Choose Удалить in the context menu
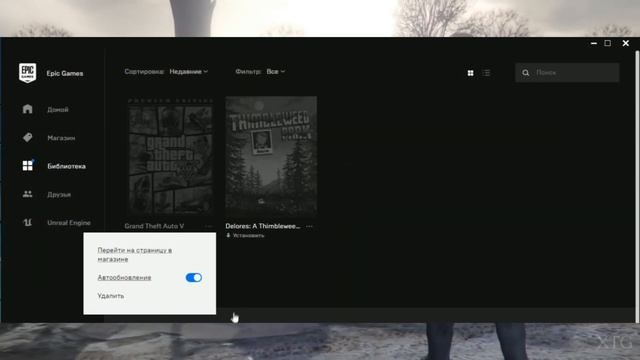The width and height of the screenshot is (640, 360). click(111, 296)
